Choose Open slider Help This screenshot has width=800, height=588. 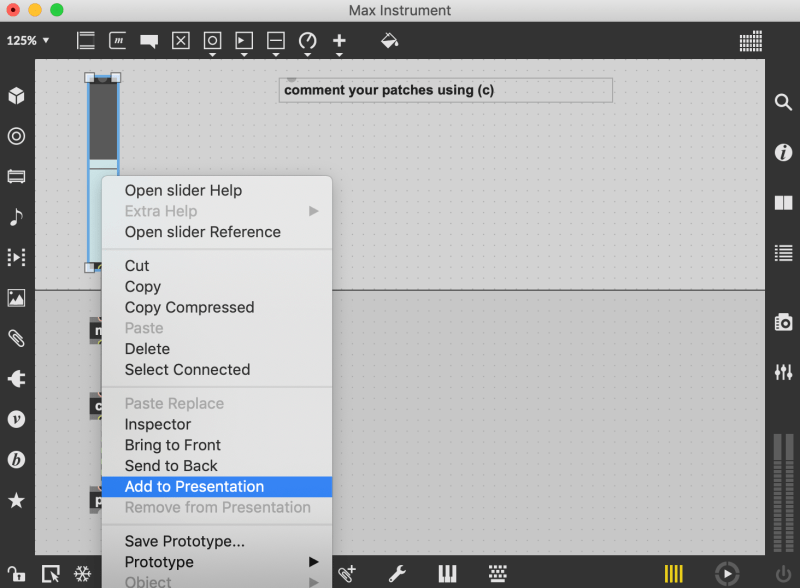pos(217,190)
